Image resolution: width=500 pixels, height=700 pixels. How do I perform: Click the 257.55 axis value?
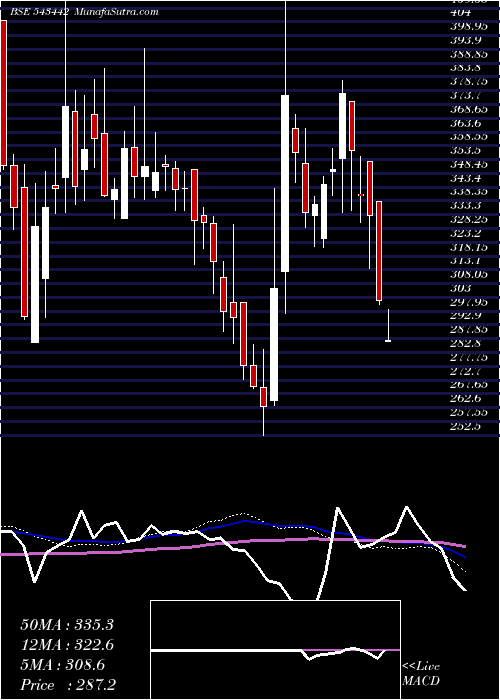469,412
